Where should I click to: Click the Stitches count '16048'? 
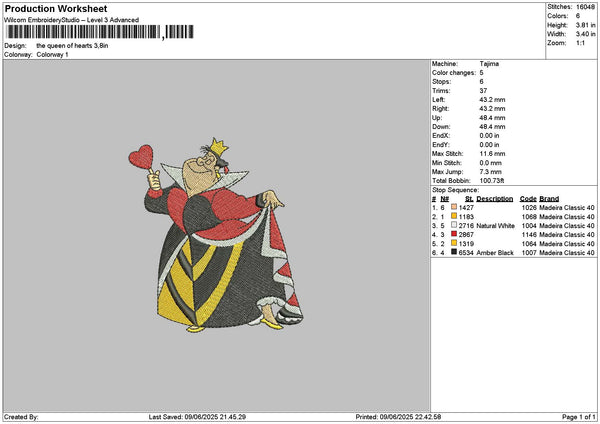[x=585, y=7]
